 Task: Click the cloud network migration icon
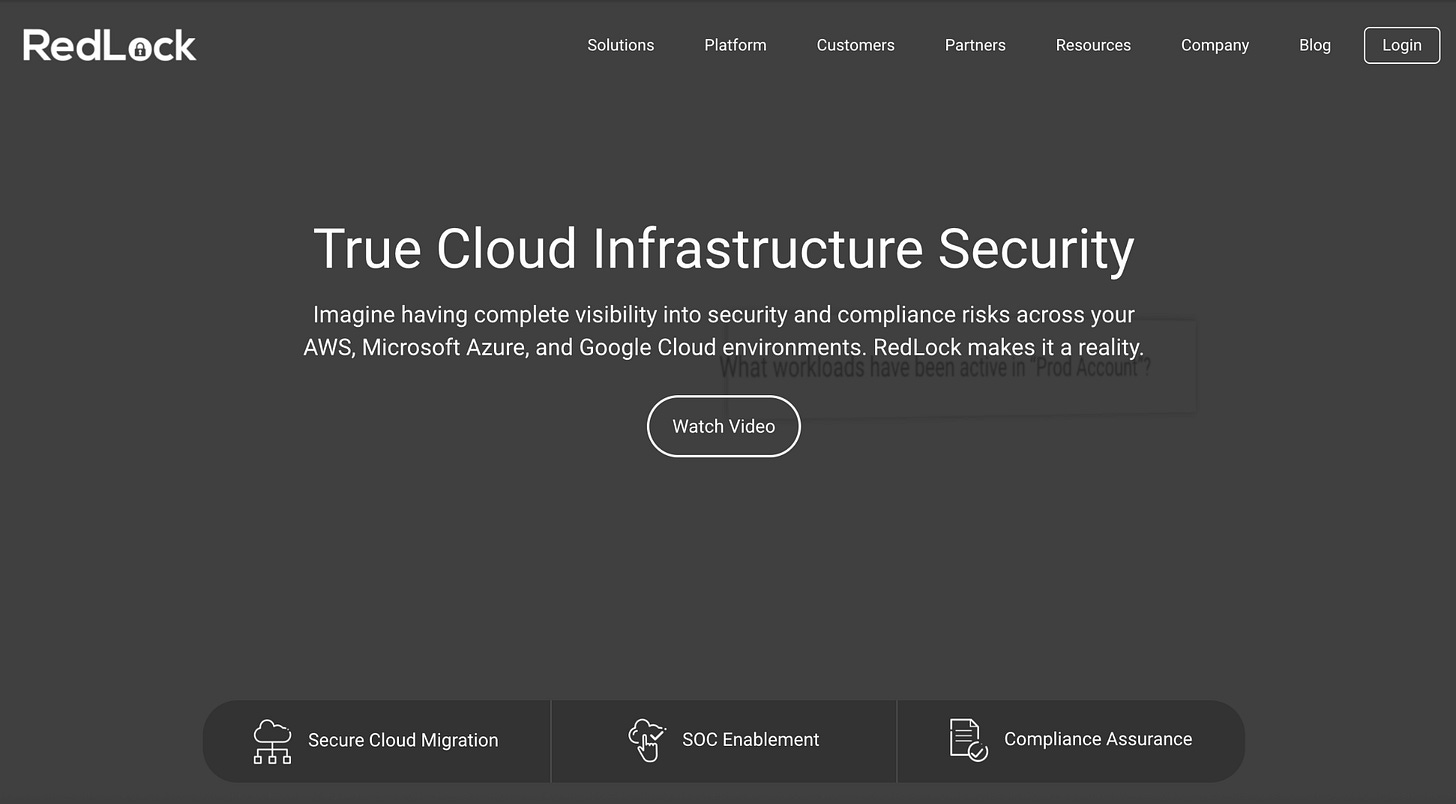[272, 741]
